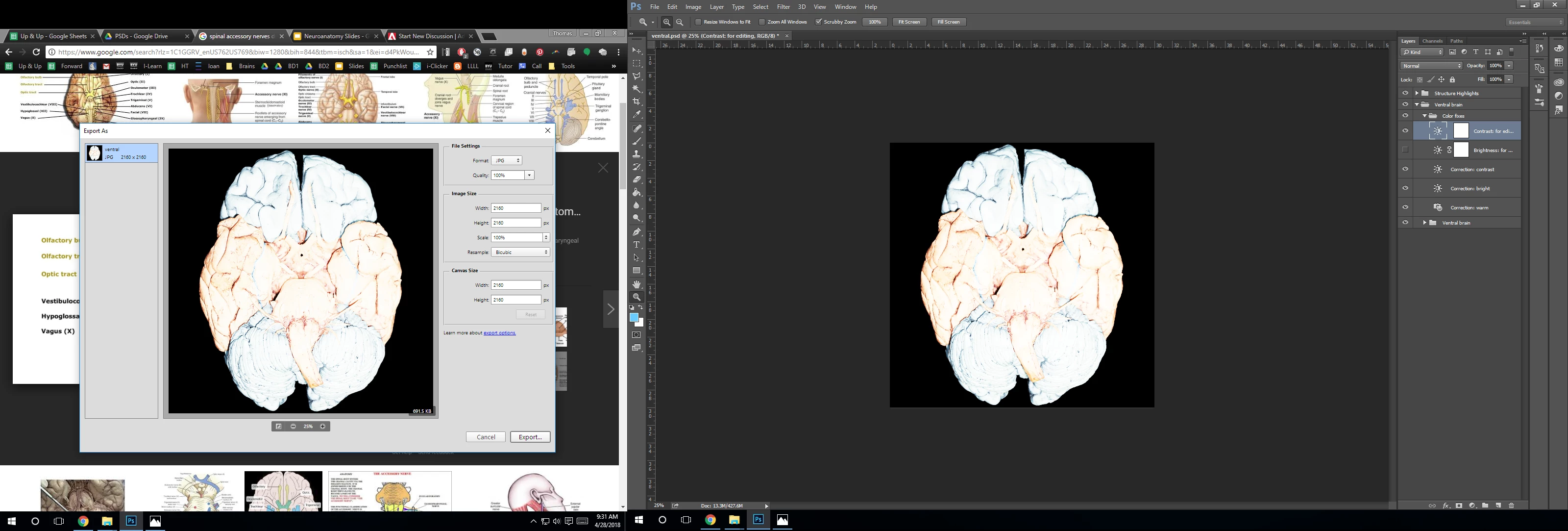The width and height of the screenshot is (1568, 531).
Task: Click the foreground color swatch
Action: pos(634,317)
